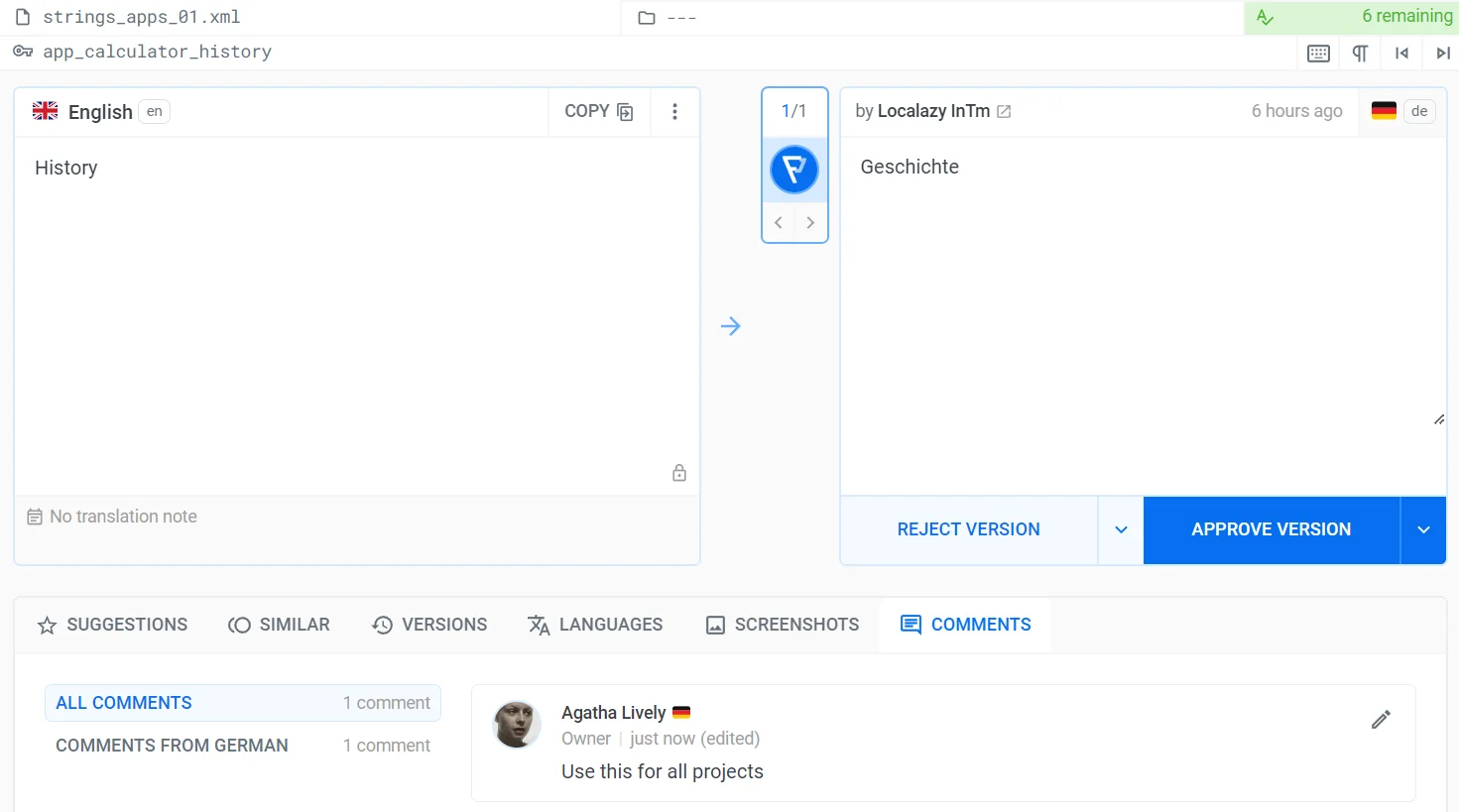This screenshot has width=1459, height=812.
Task: Click the folder icon in the top bar
Action: [646, 16]
